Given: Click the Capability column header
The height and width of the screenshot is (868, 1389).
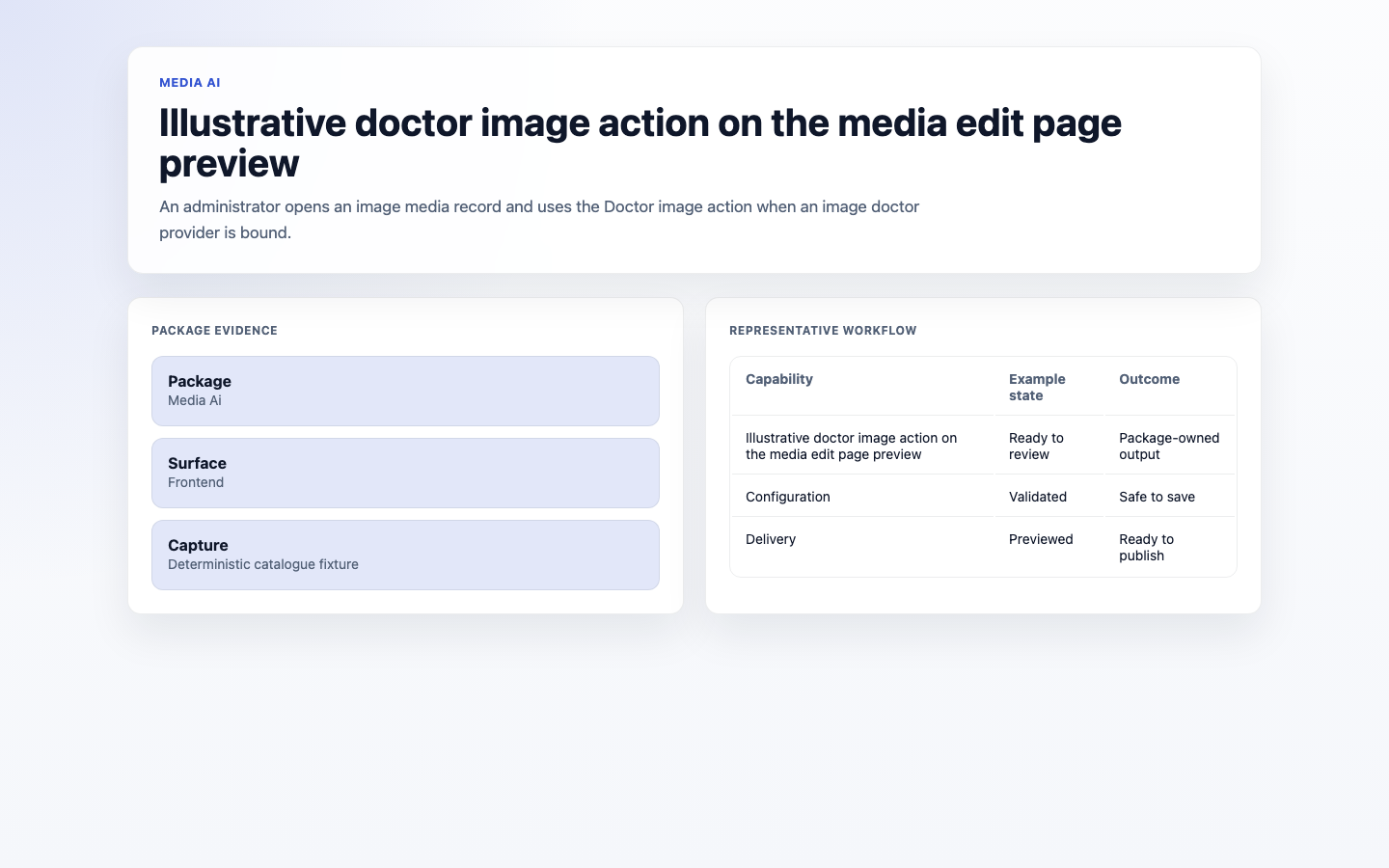Looking at the screenshot, I should click(x=779, y=379).
